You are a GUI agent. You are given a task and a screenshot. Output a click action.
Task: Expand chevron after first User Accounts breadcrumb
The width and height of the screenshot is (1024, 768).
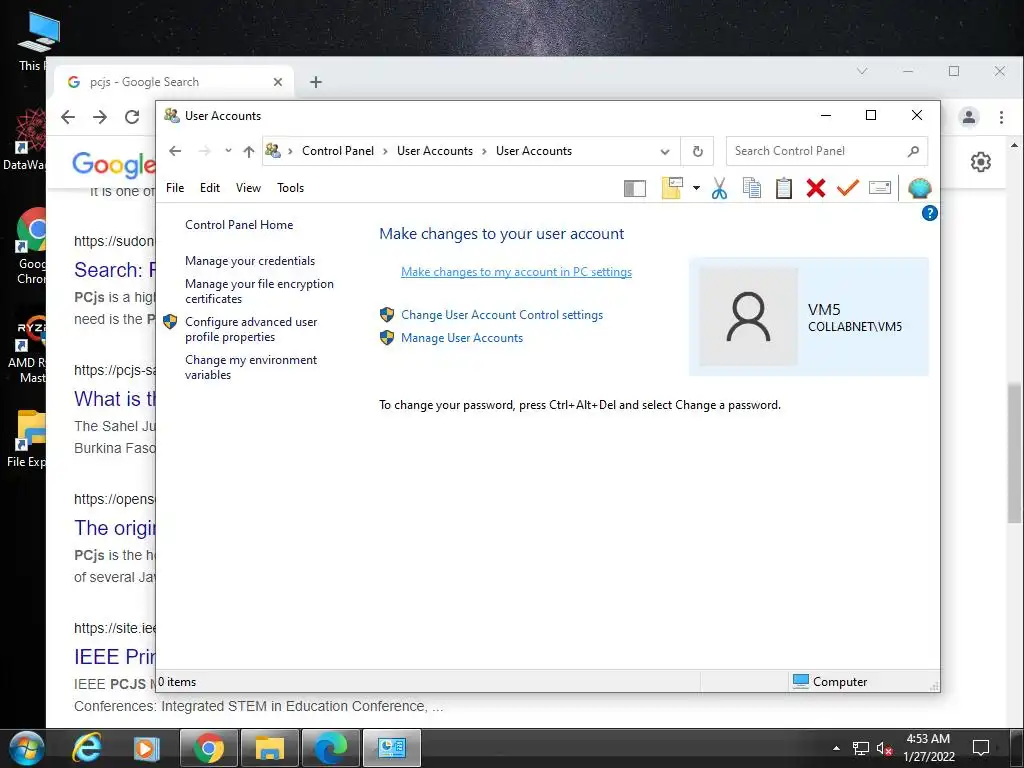coord(484,152)
